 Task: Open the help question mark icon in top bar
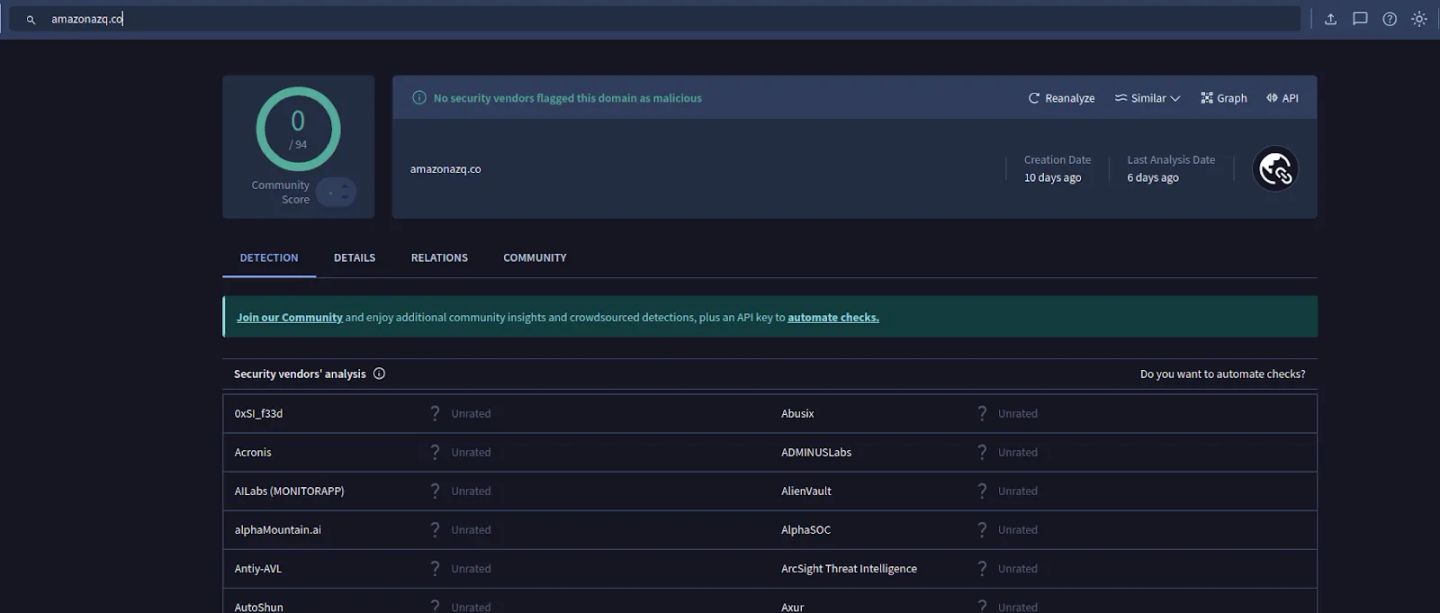1389,19
